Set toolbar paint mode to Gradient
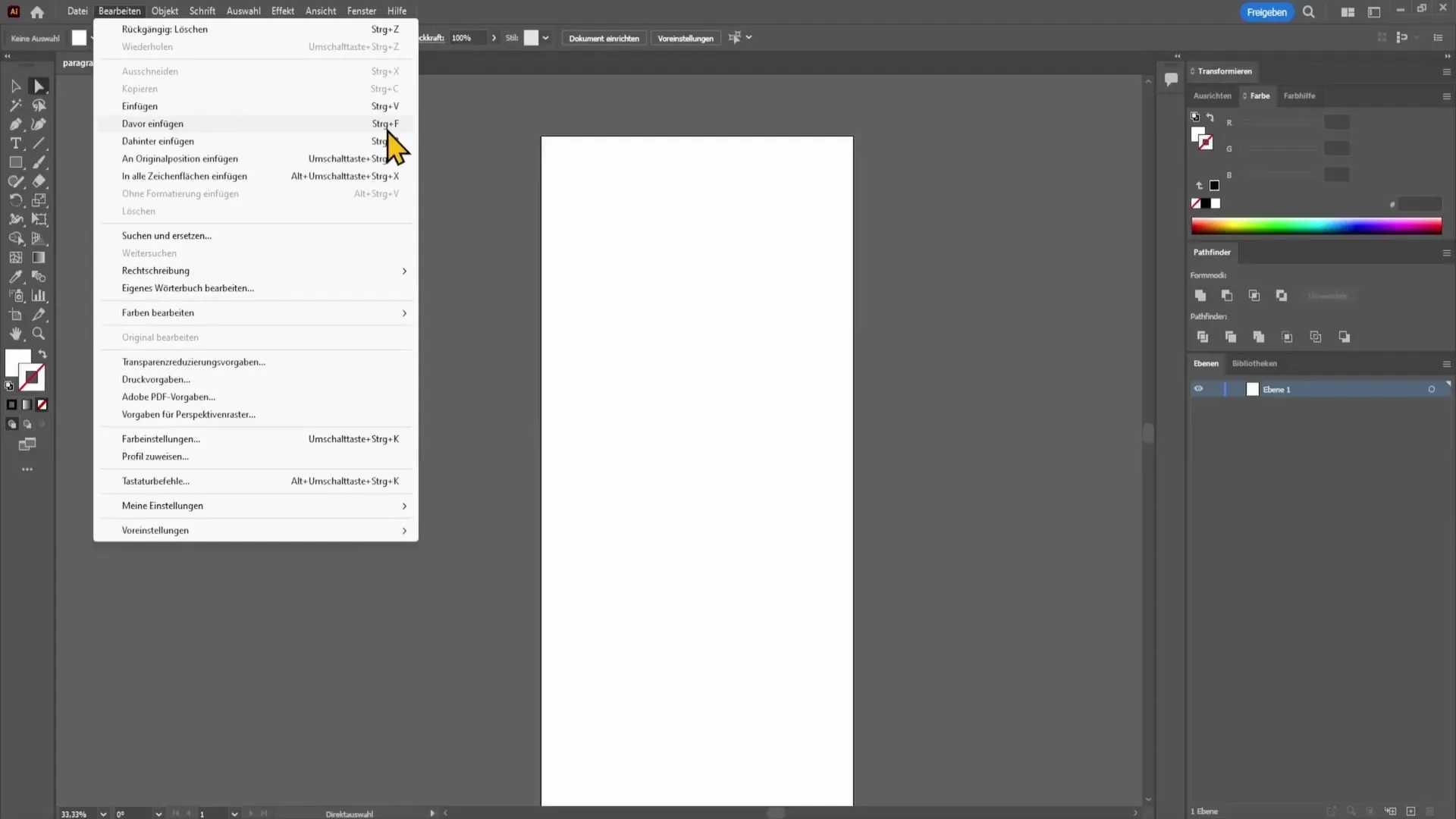Viewport: 1456px width, 819px height. coord(27,405)
